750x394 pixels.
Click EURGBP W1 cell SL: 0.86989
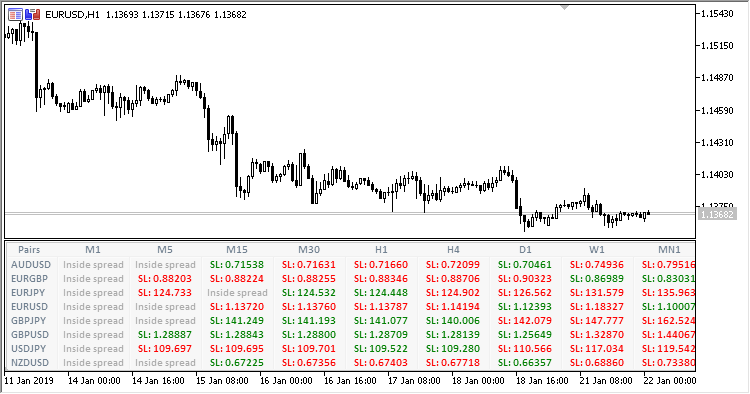[x=596, y=278]
